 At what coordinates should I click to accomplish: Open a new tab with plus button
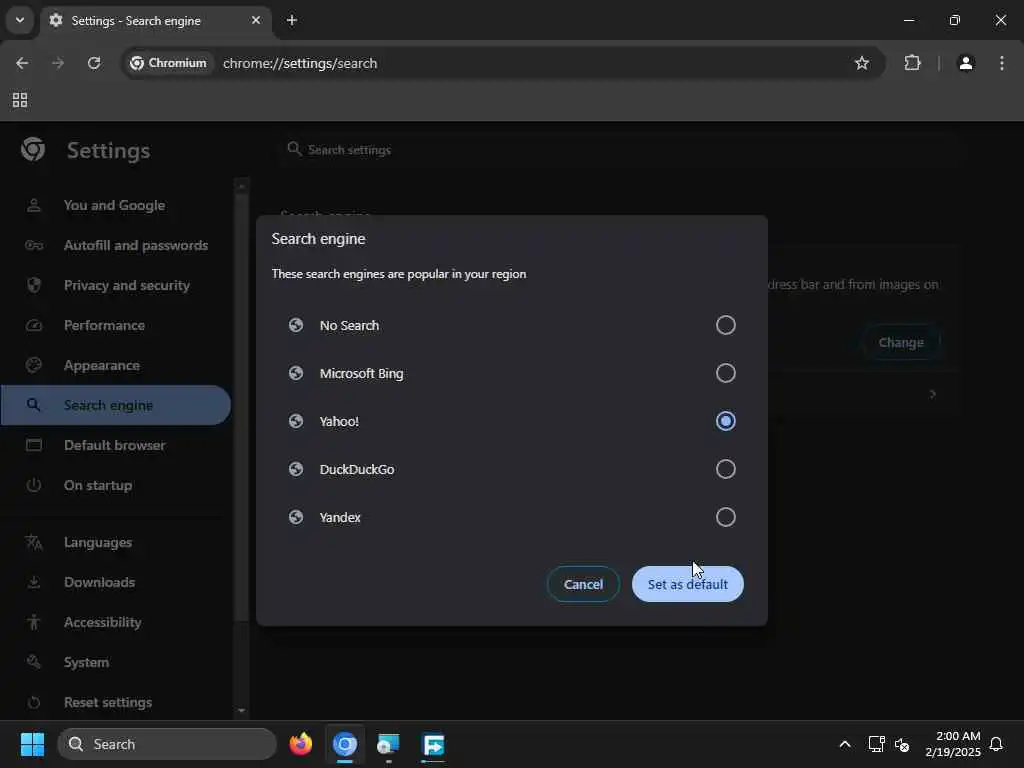(292, 20)
